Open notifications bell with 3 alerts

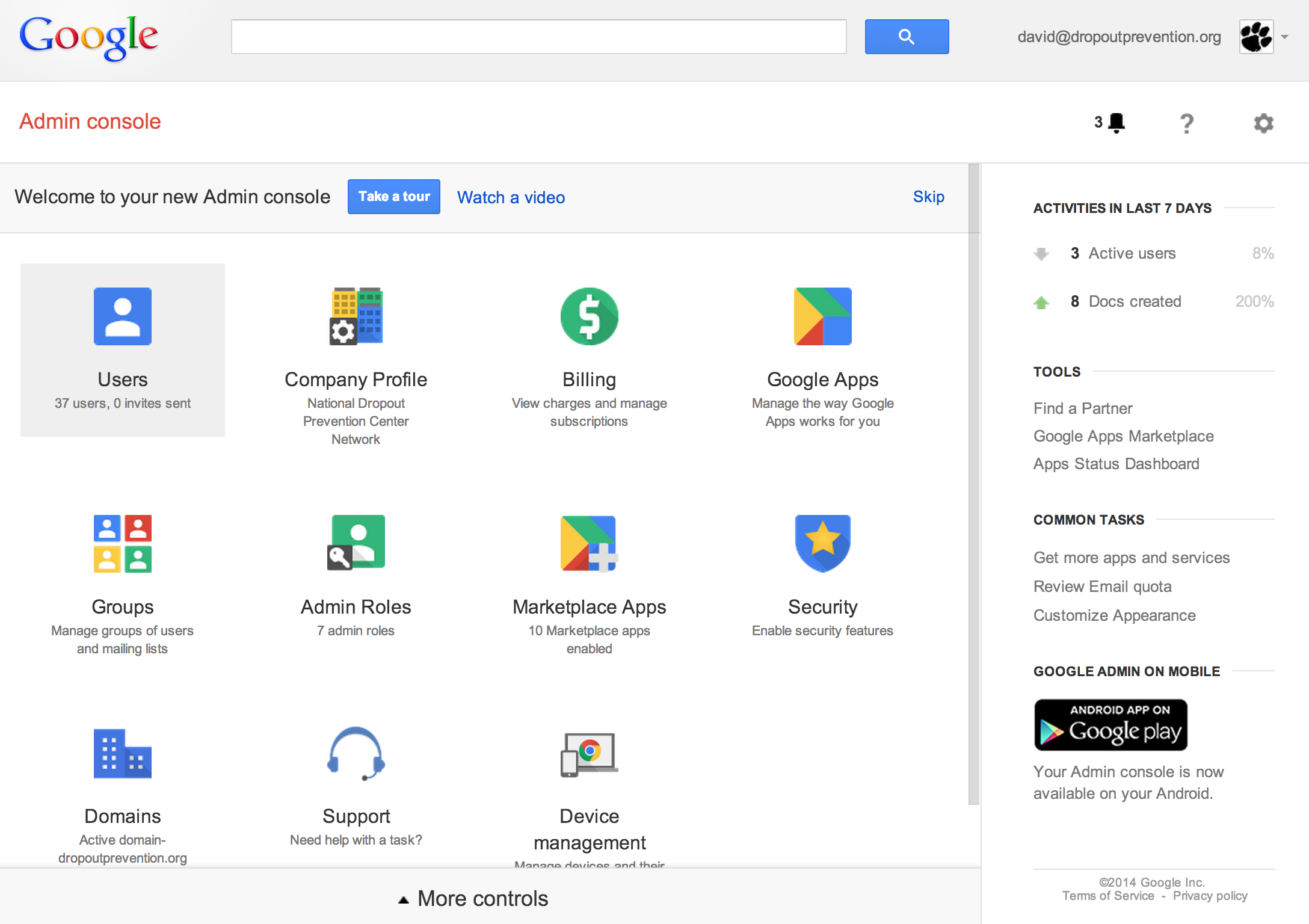[1115, 123]
